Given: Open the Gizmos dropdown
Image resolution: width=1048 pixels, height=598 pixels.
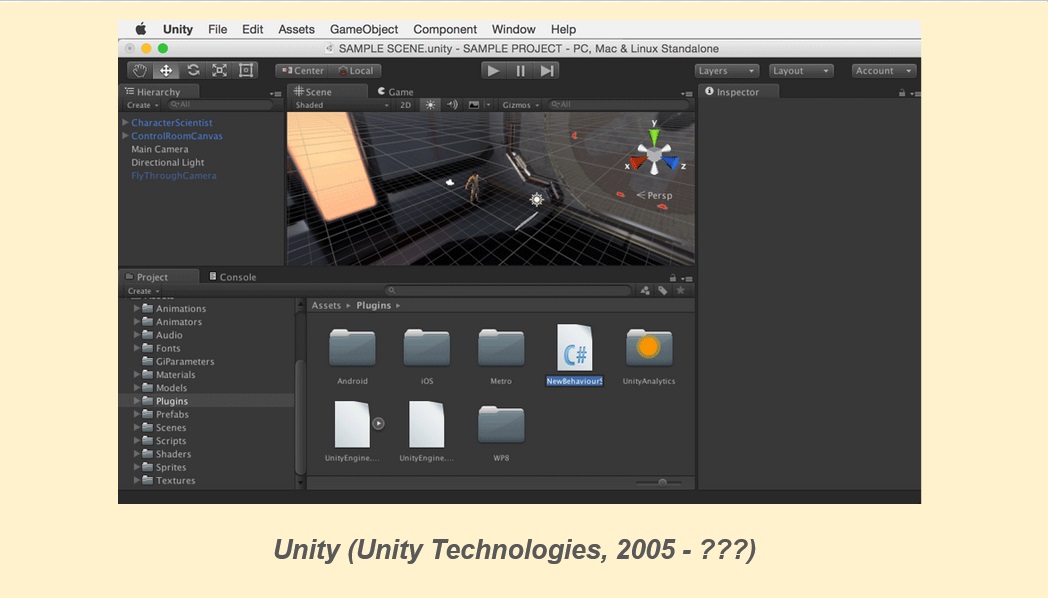Looking at the screenshot, I should 521,105.
